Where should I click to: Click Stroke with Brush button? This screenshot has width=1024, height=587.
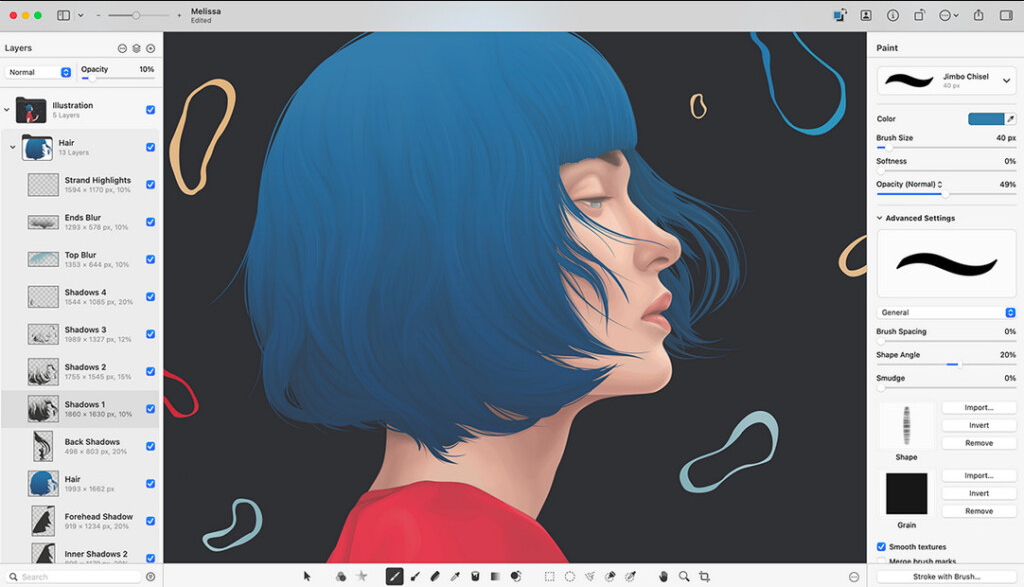pos(946,577)
